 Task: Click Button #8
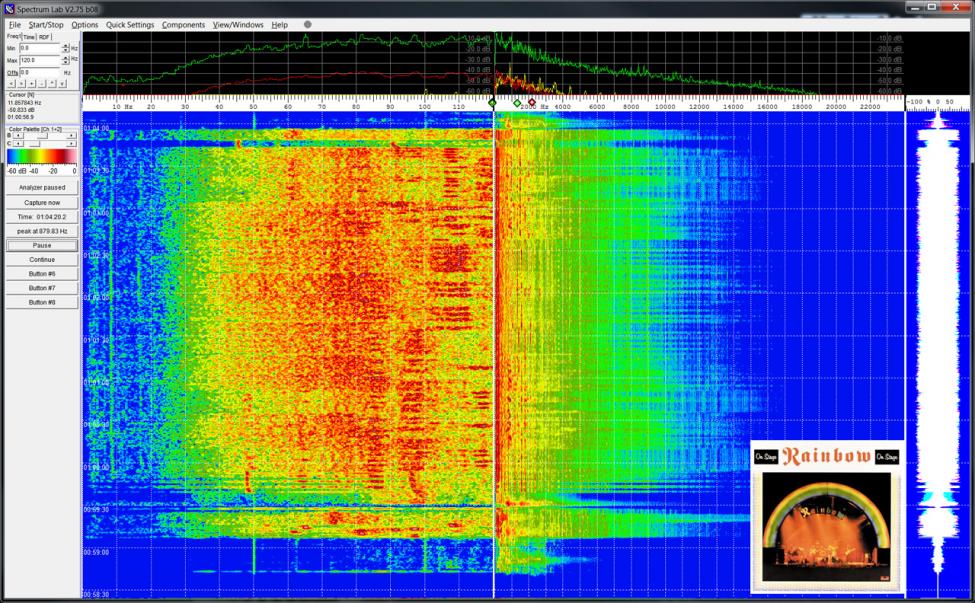pos(42,303)
